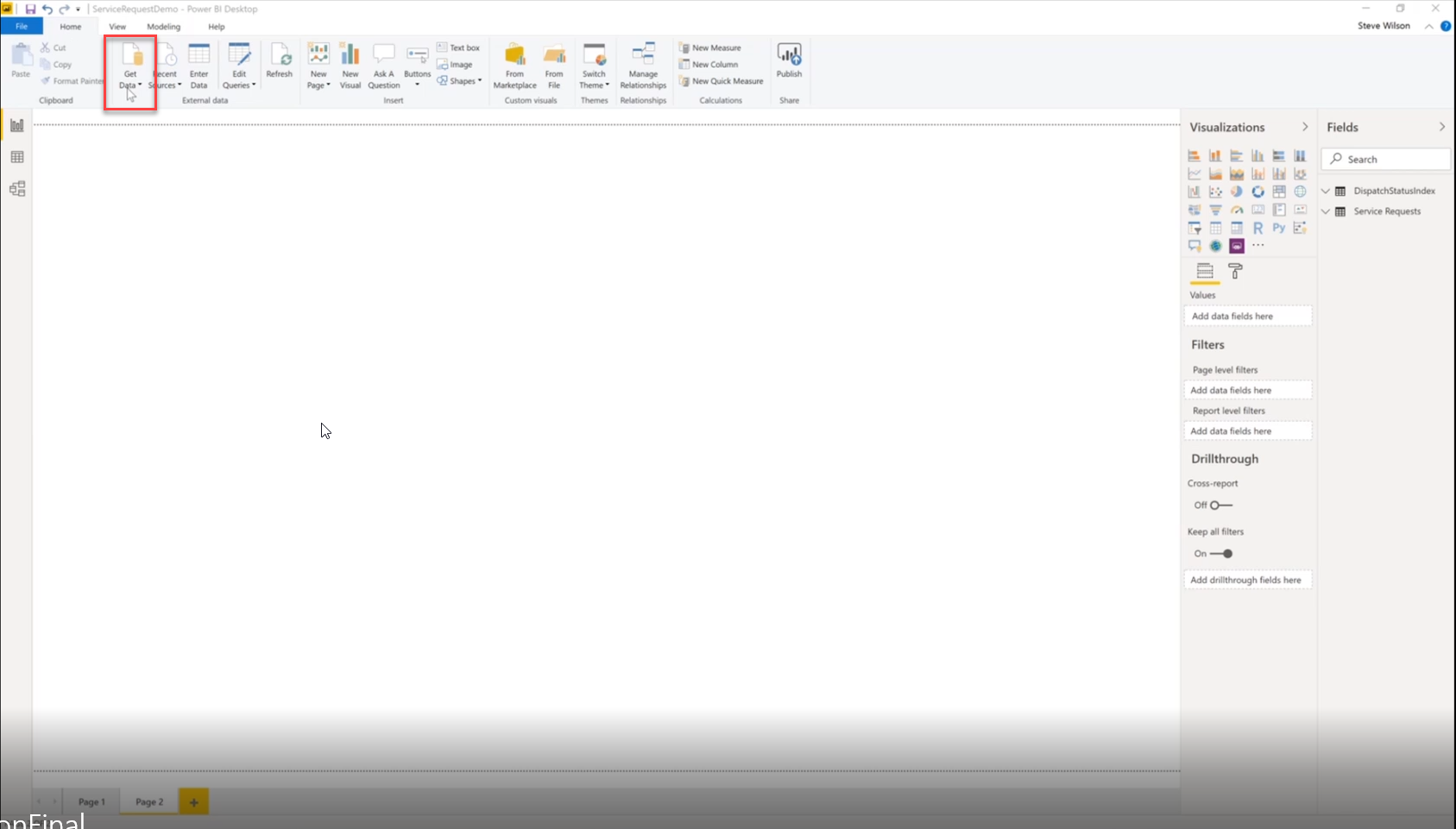Image resolution: width=1456 pixels, height=829 pixels.
Task: Create a New Column
Action: click(x=709, y=65)
